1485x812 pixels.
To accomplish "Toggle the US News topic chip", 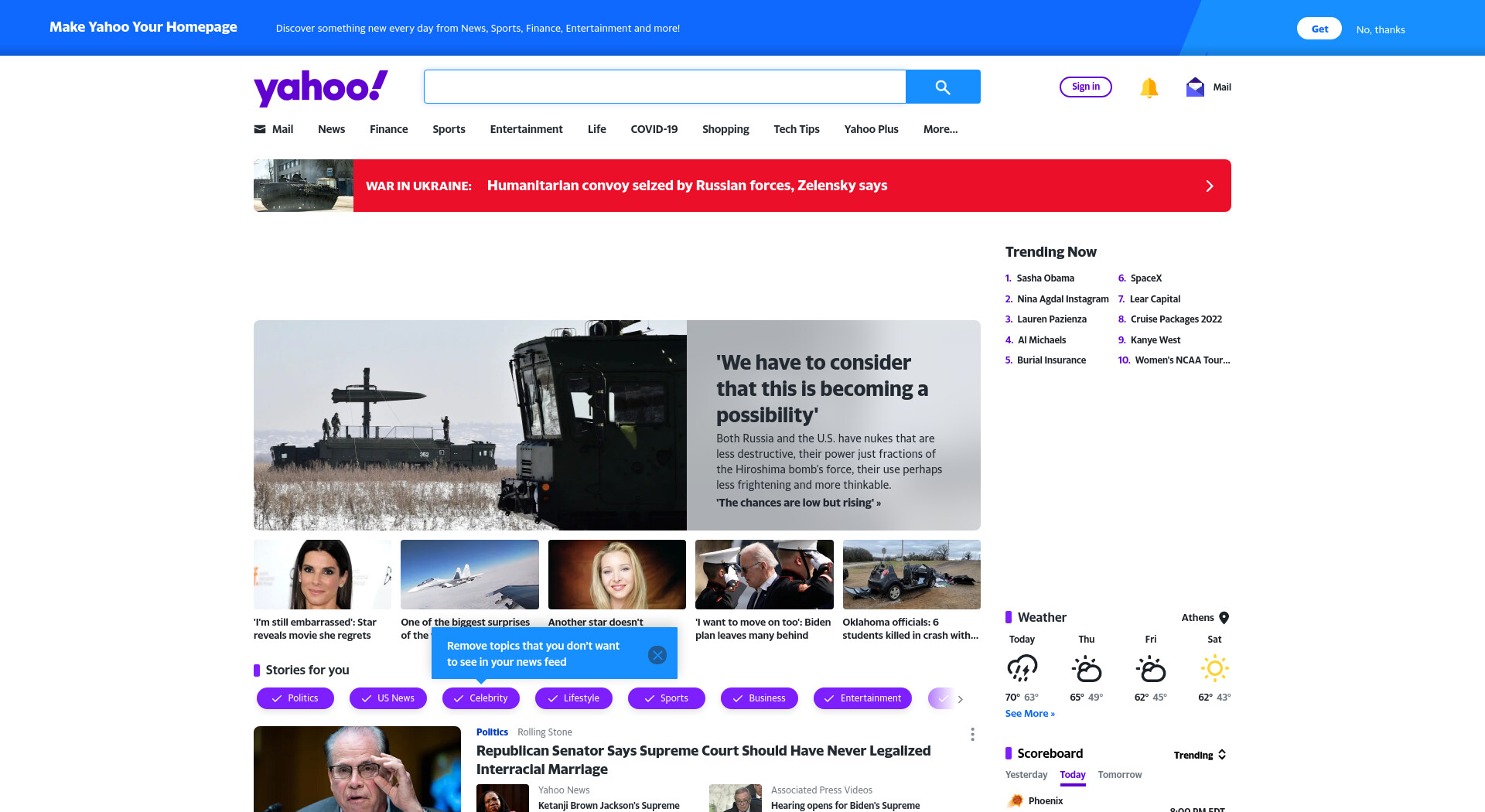I will (x=388, y=698).
